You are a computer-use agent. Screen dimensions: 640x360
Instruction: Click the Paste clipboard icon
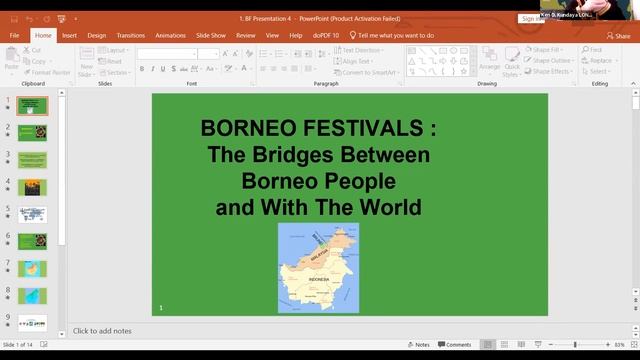coord(12,54)
